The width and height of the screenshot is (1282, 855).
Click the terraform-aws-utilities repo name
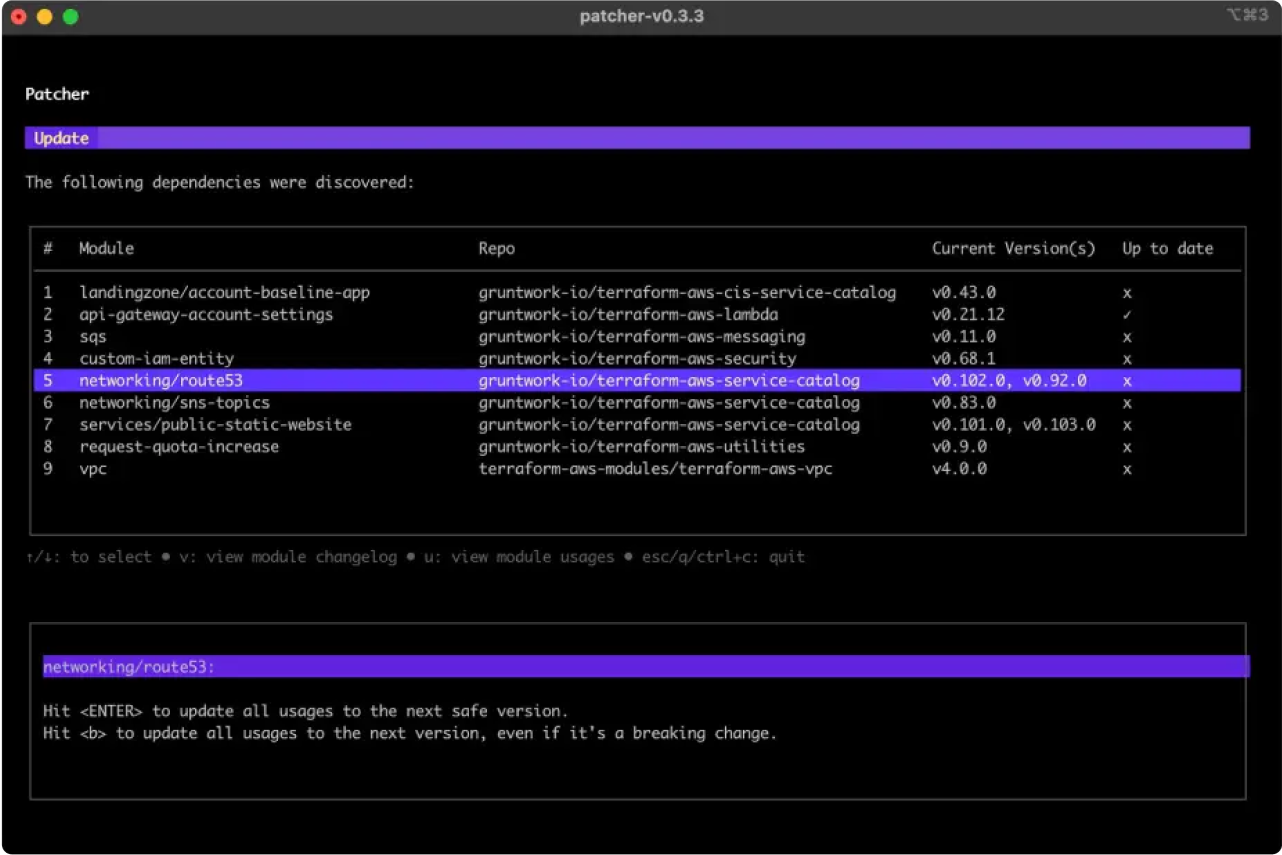(x=641, y=447)
